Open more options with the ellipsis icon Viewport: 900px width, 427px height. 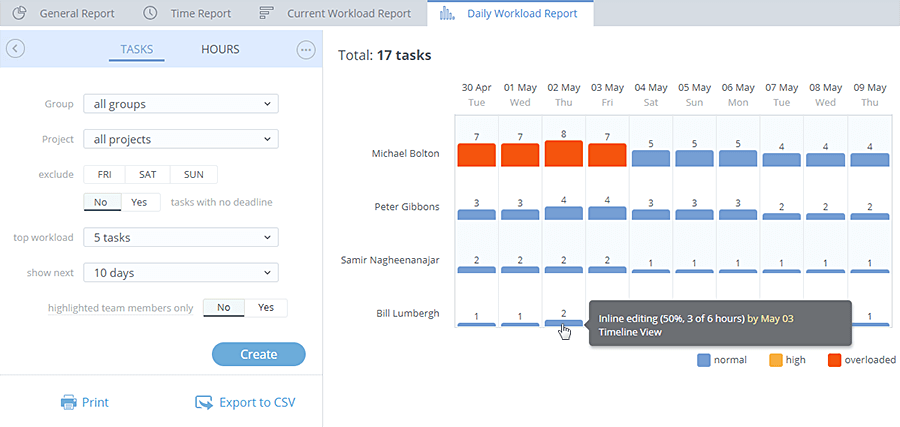(306, 49)
